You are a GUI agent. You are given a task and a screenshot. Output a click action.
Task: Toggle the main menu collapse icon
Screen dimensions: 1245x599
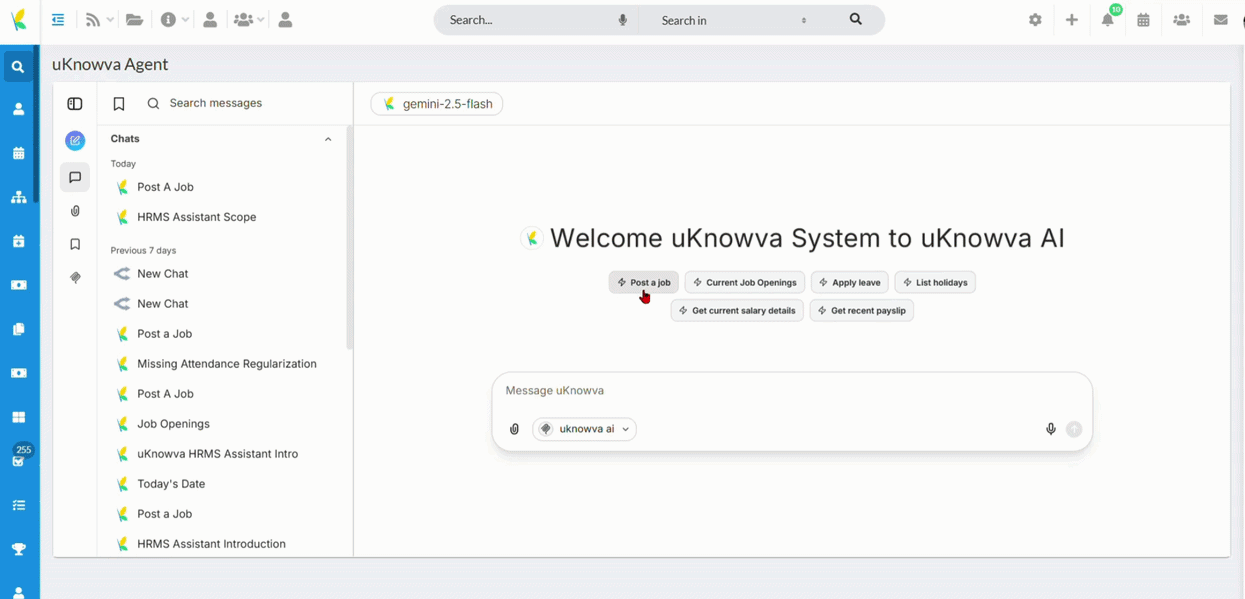tap(58, 20)
